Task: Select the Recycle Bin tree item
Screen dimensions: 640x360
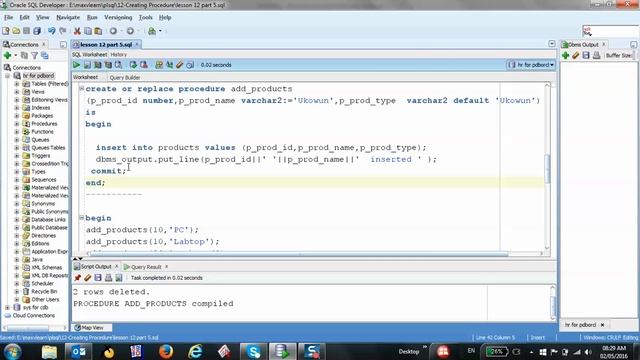Action: [x=44, y=292]
